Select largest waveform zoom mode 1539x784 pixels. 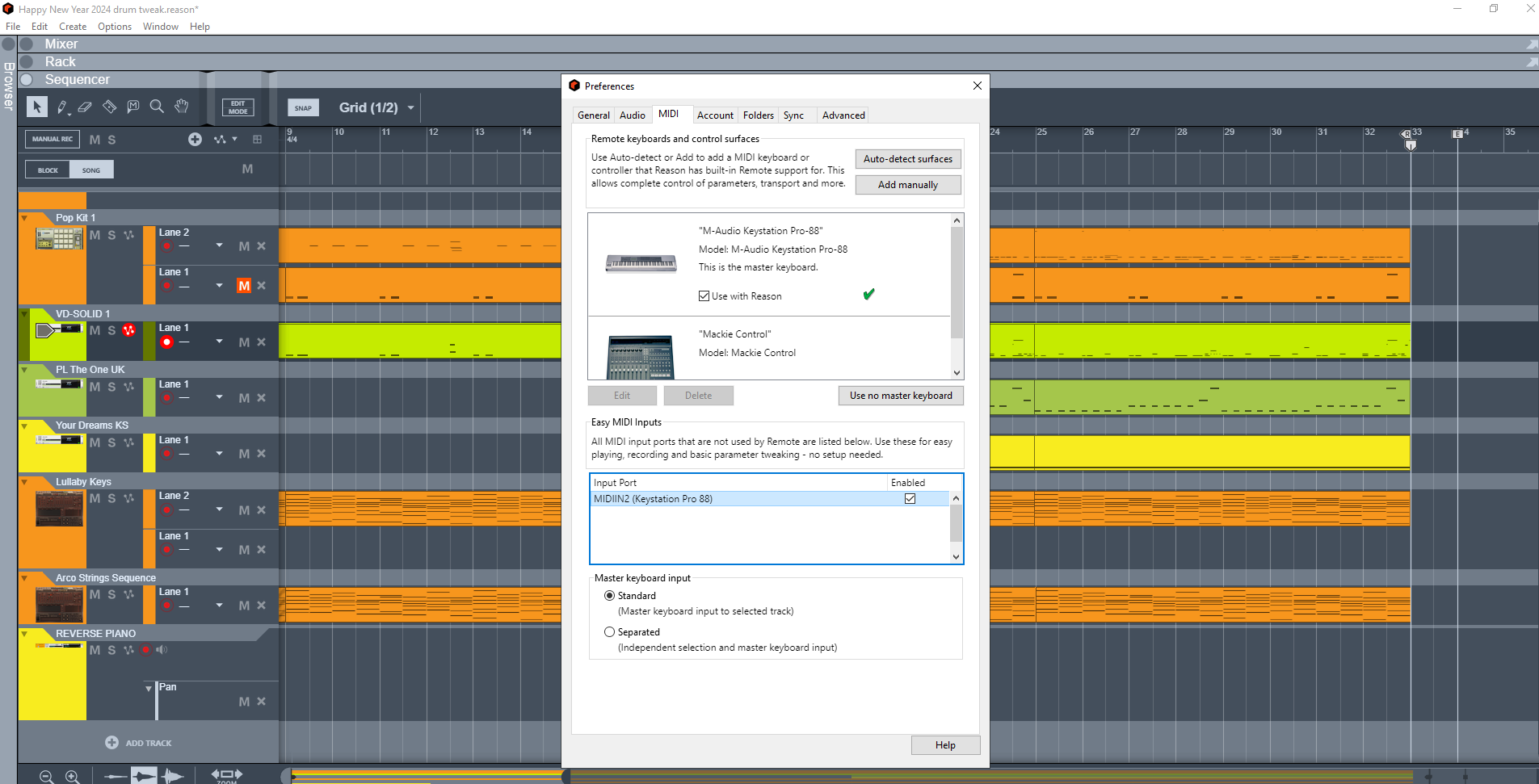point(173,777)
